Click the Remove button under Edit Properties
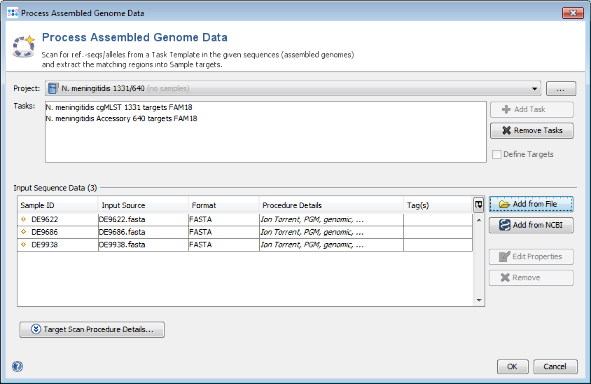591x384 pixels. pyautogui.click(x=531, y=278)
